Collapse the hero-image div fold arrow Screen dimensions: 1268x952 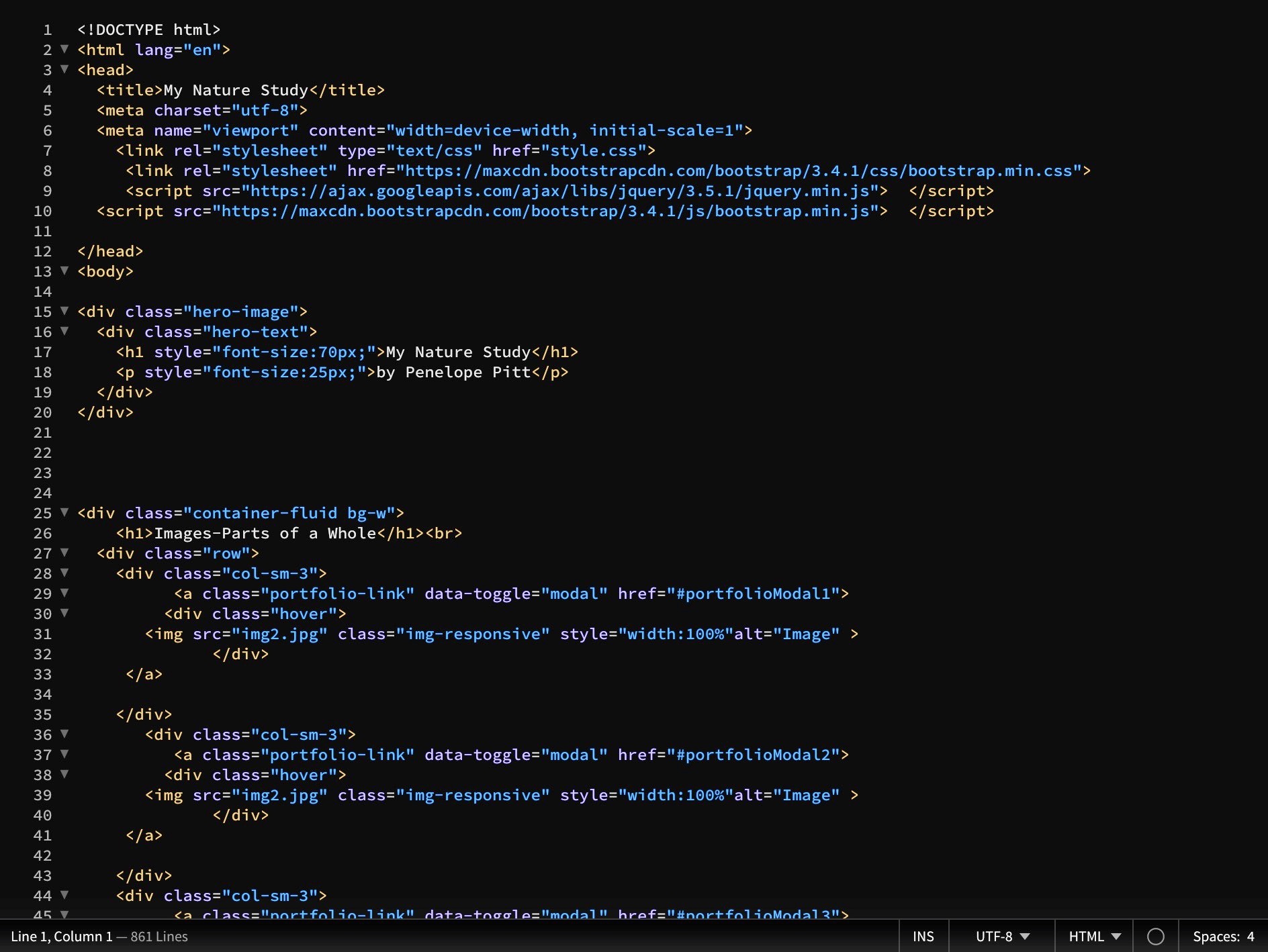coord(64,312)
